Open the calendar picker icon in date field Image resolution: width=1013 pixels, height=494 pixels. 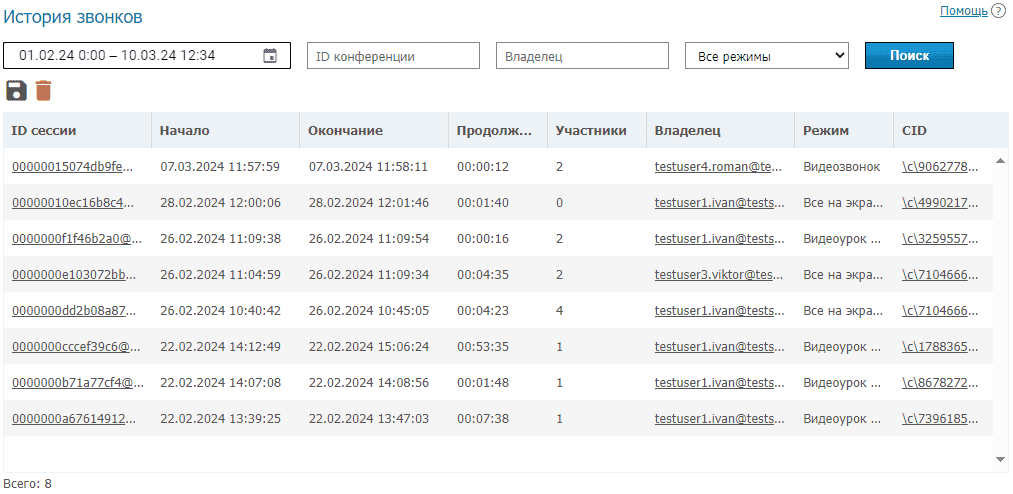[270, 56]
